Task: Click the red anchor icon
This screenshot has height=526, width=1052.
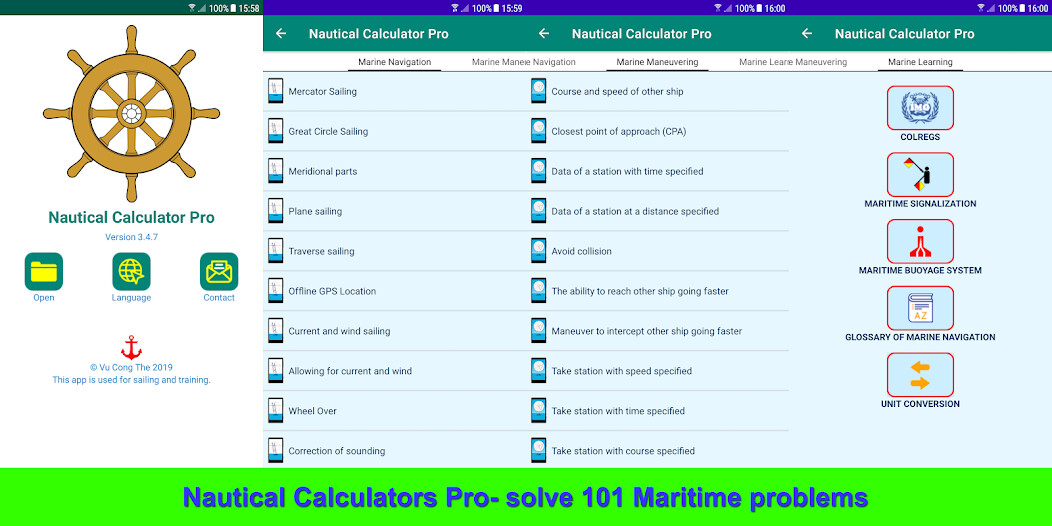Action: pyautogui.click(x=132, y=348)
